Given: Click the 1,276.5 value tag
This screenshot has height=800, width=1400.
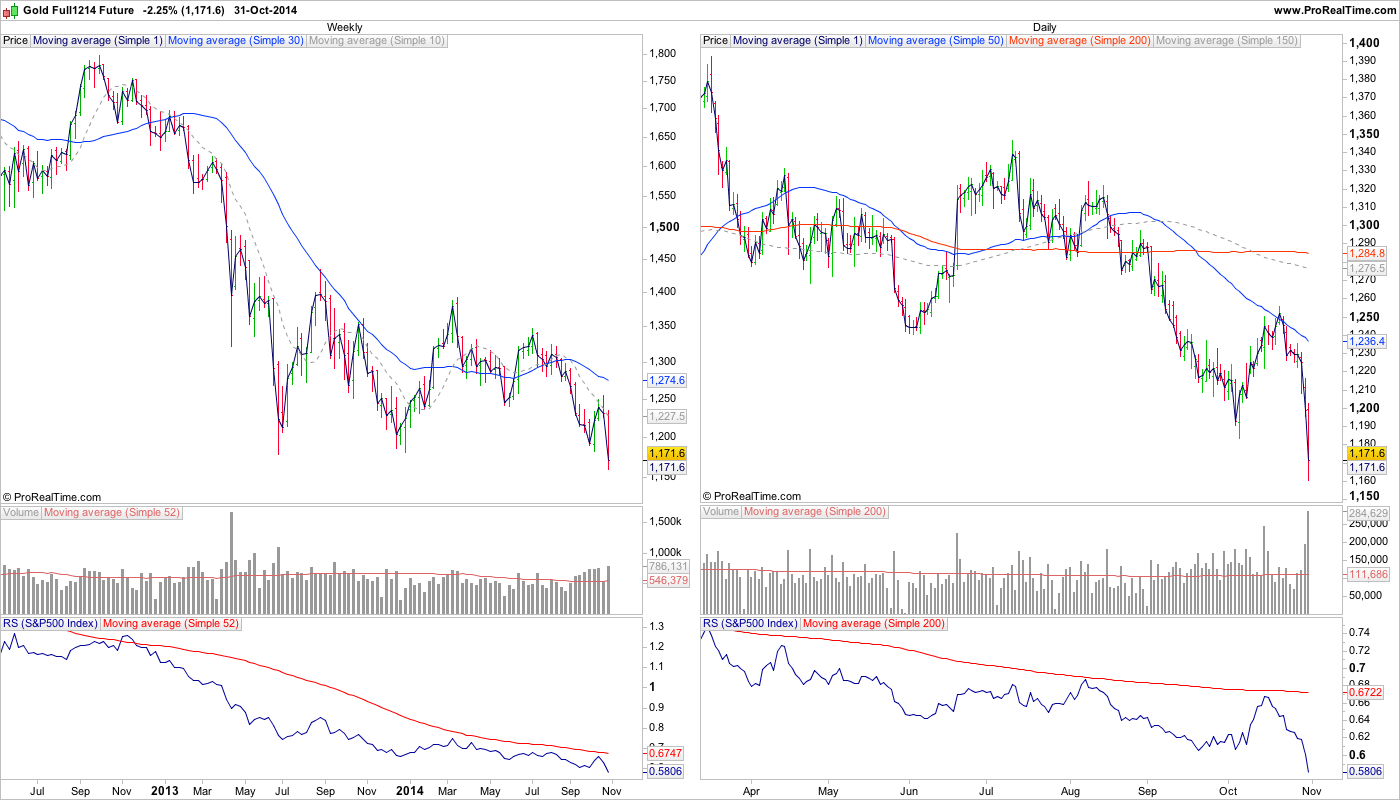Looking at the screenshot, I should pyautogui.click(x=1367, y=269).
